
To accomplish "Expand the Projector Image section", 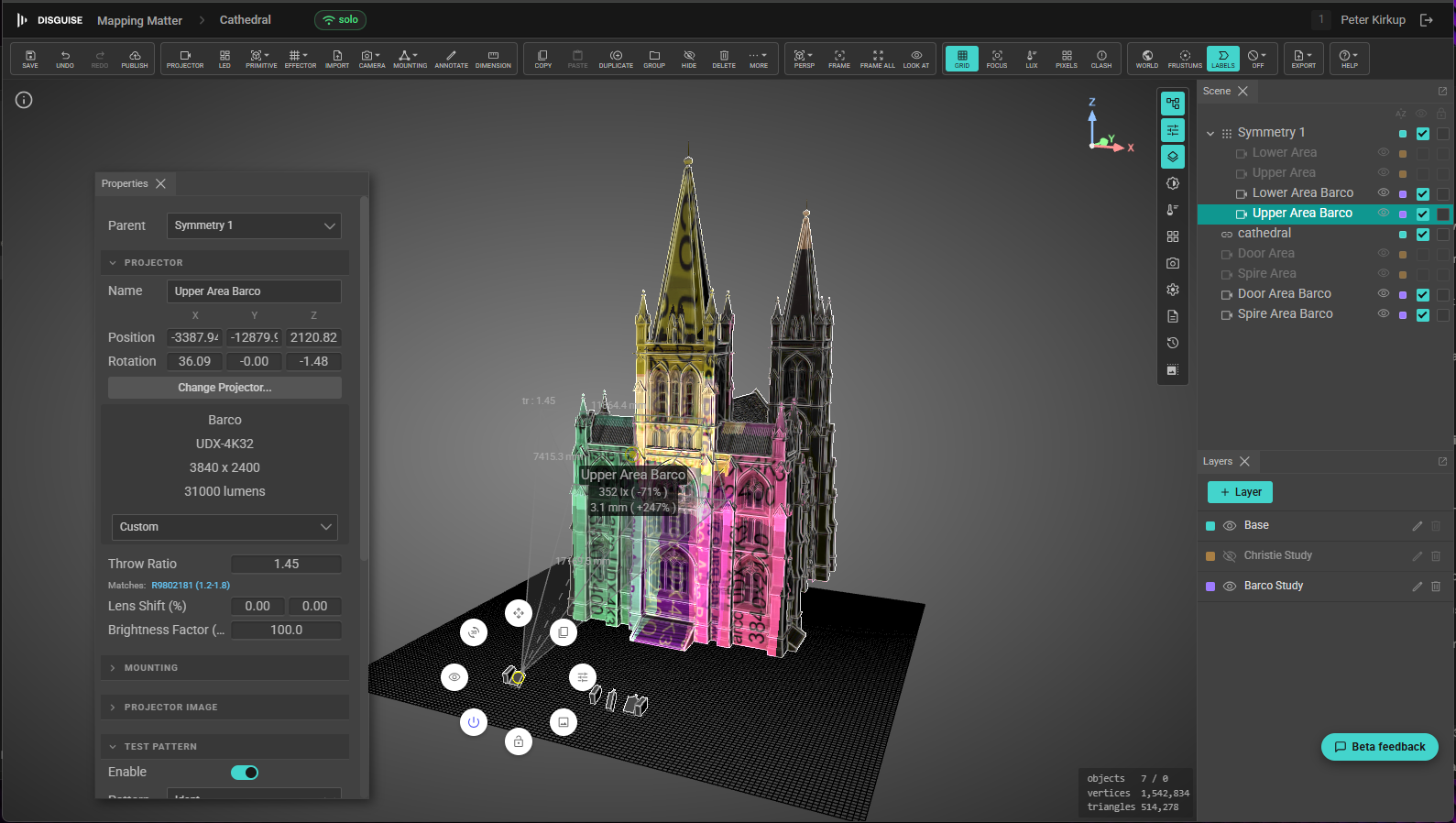I will pyautogui.click(x=224, y=708).
